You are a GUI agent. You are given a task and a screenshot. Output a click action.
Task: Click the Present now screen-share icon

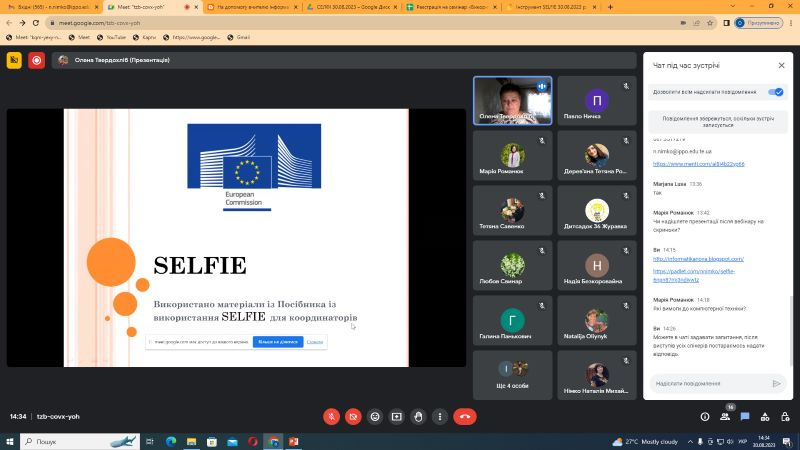pyautogui.click(x=396, y=416)
